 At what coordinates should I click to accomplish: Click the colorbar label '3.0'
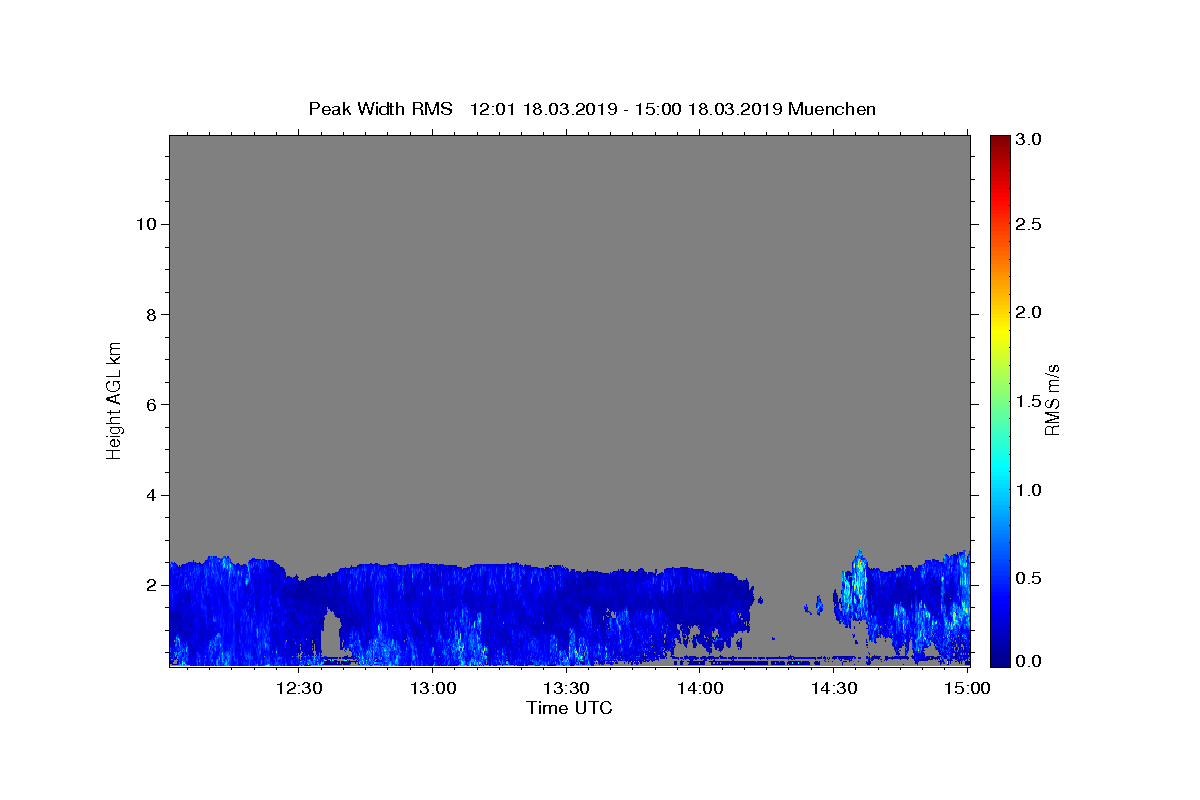[x=1029, y=140]
